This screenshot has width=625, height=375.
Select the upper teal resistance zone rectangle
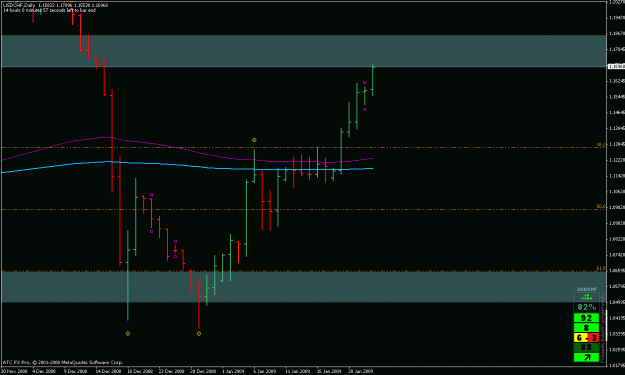coord(303,51)
